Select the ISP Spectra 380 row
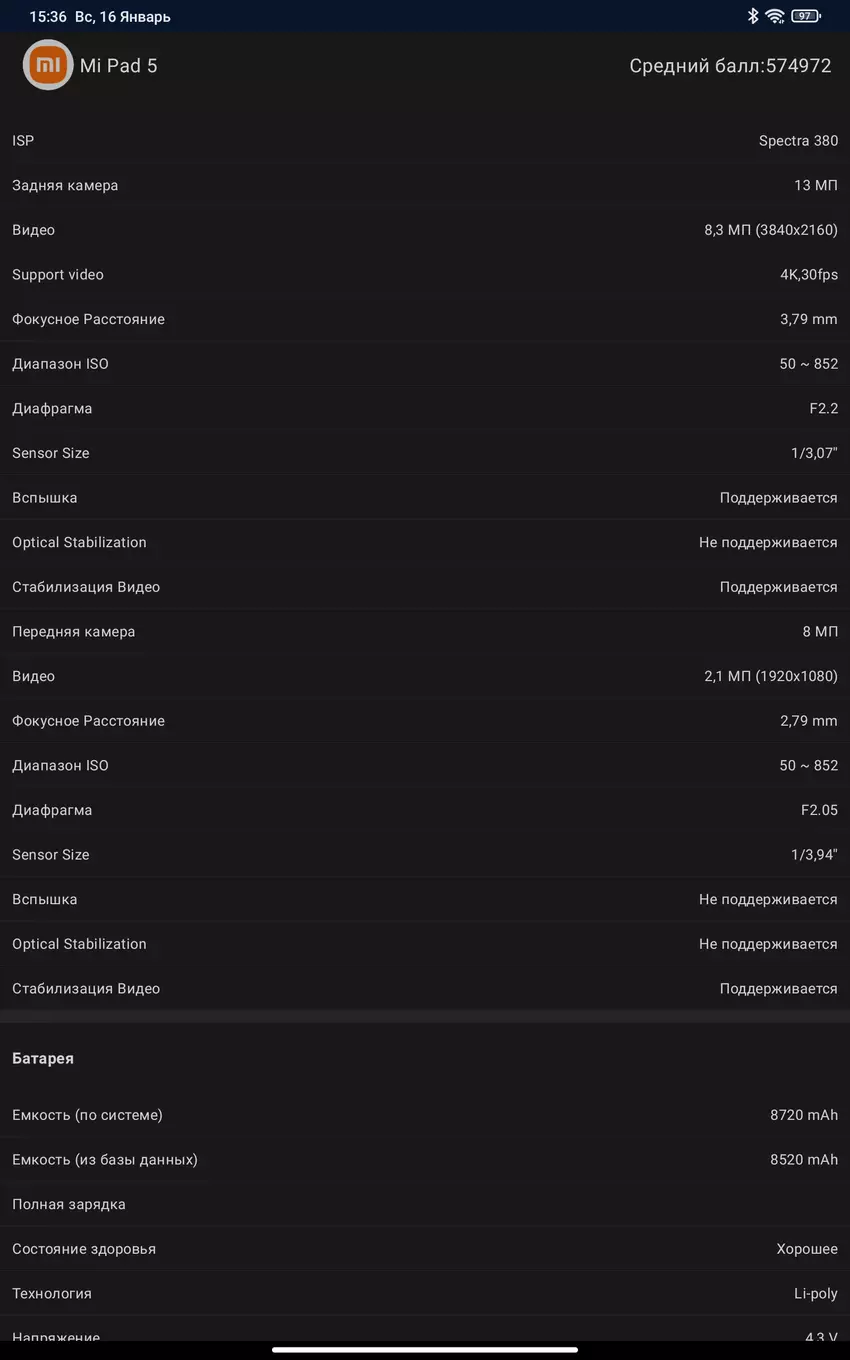Viewport: 850px width, 1360px height. (x=425, y=141)
